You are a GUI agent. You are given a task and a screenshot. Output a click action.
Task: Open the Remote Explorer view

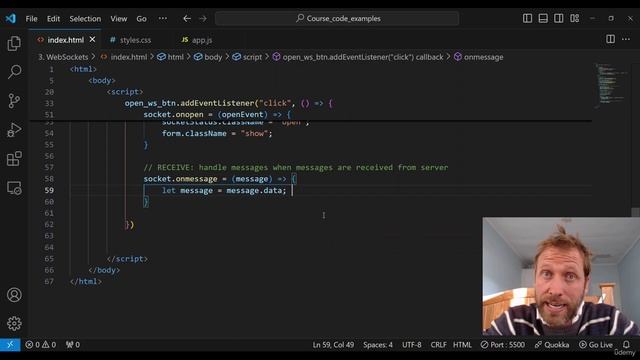coord(14,188)
